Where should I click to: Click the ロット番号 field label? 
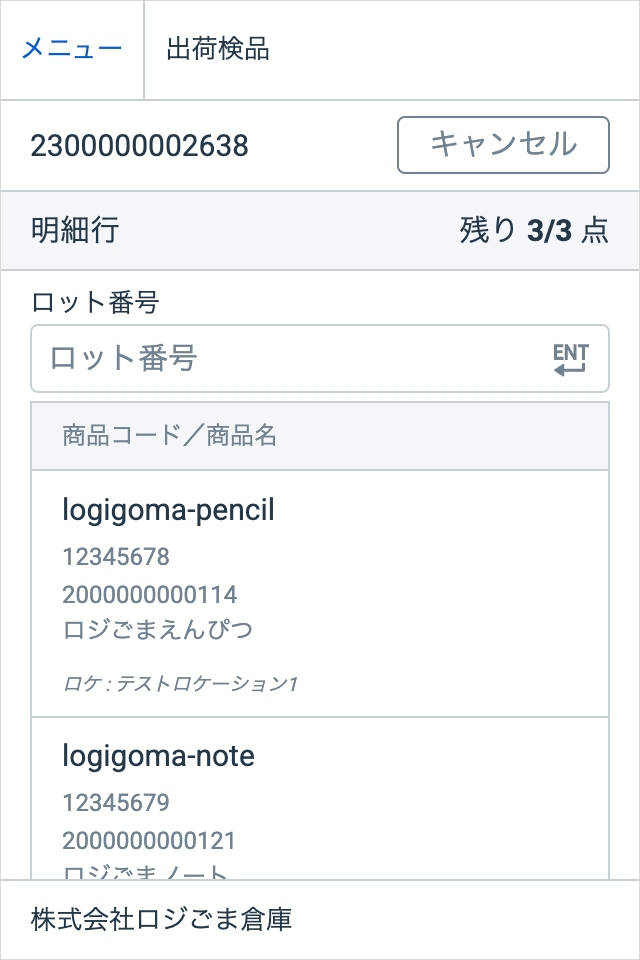96,301
